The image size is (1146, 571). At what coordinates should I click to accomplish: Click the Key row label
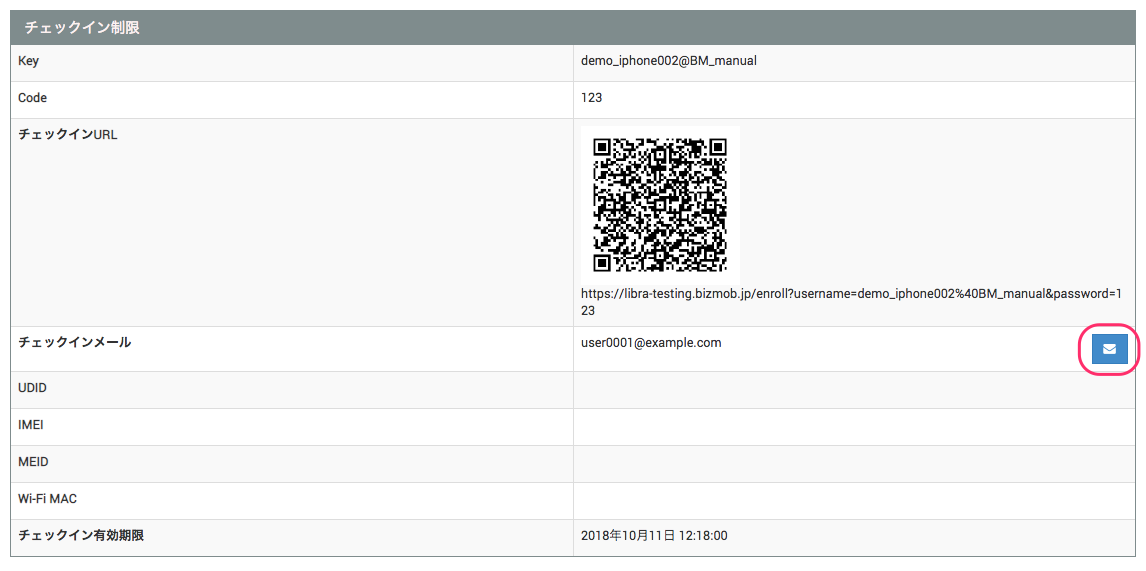pos(29,61)
